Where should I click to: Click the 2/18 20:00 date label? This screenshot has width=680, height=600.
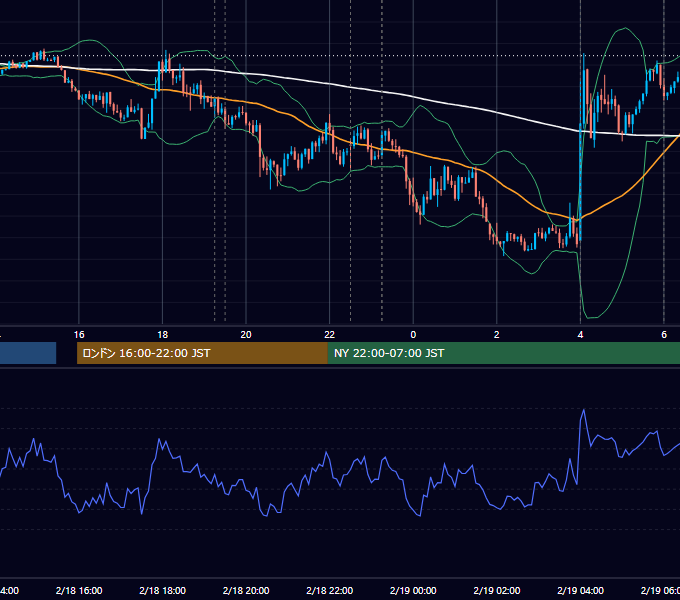click(x=246, y=590)
